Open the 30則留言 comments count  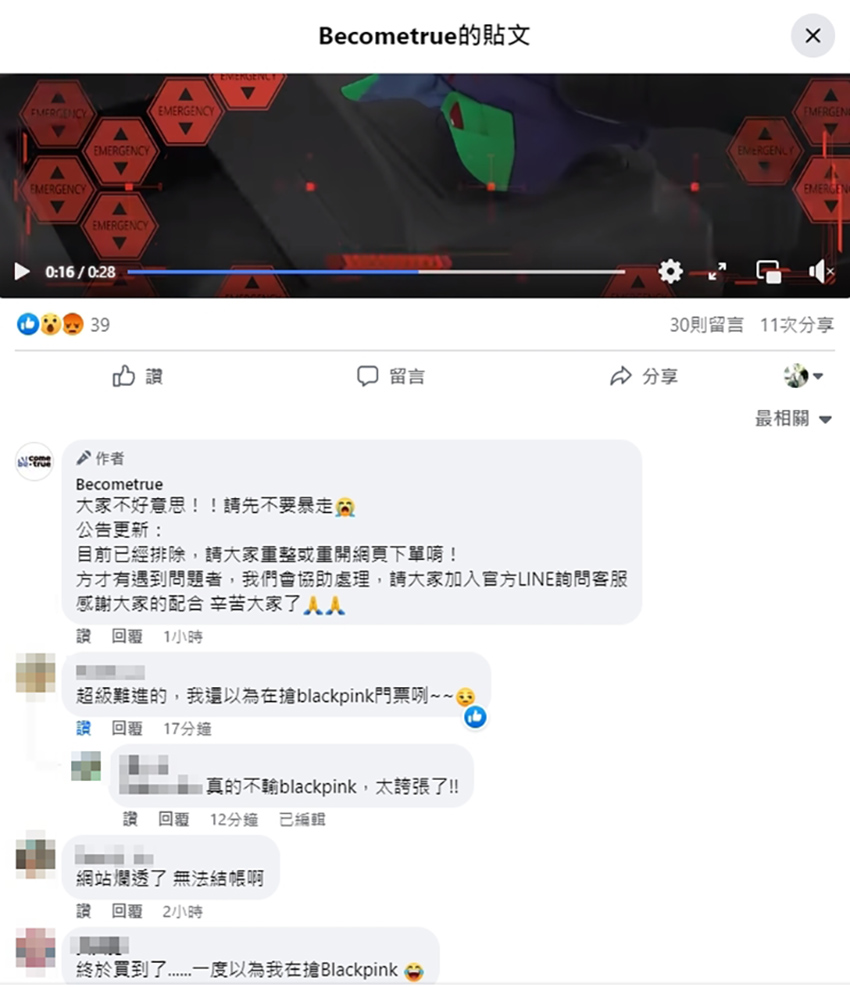[x=706, y=325]
